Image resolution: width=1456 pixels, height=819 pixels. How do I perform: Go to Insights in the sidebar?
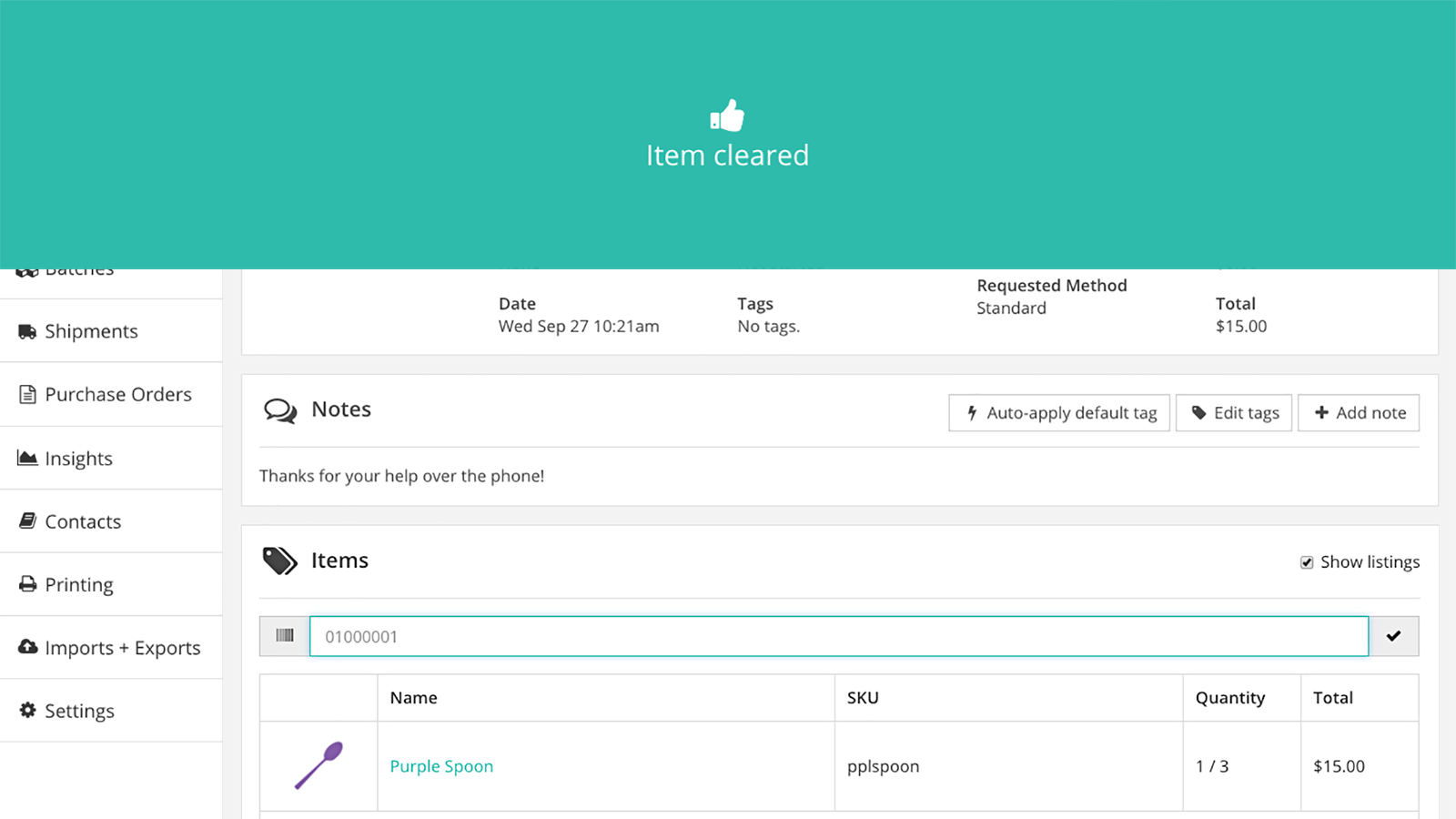tap(79, 459)
